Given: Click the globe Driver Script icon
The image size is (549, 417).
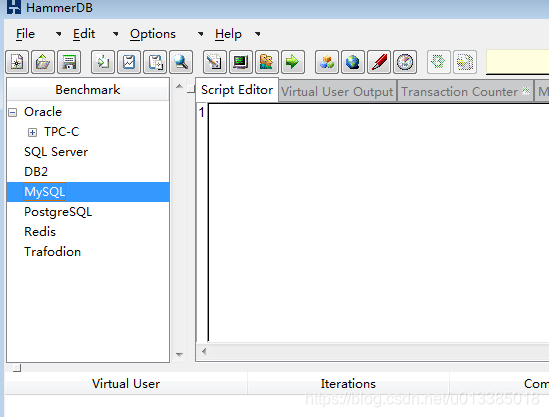Looking at the screenshot, I should pos(353,62).
